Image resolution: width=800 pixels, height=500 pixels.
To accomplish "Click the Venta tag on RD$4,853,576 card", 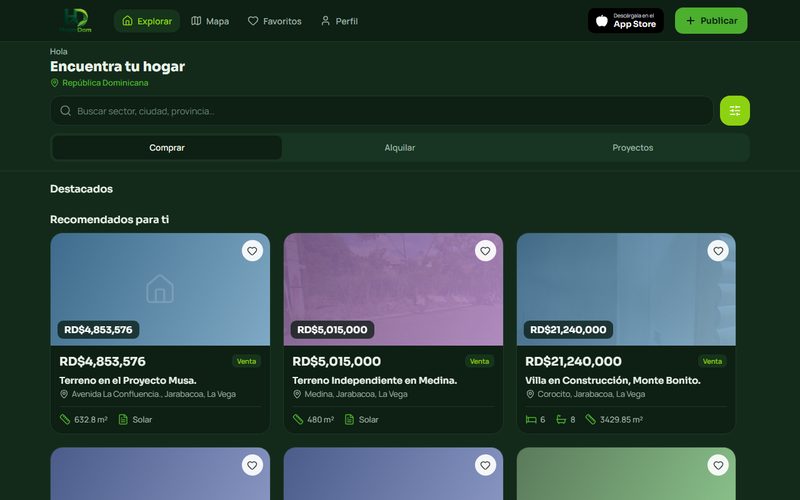I will tap(246, 361).
